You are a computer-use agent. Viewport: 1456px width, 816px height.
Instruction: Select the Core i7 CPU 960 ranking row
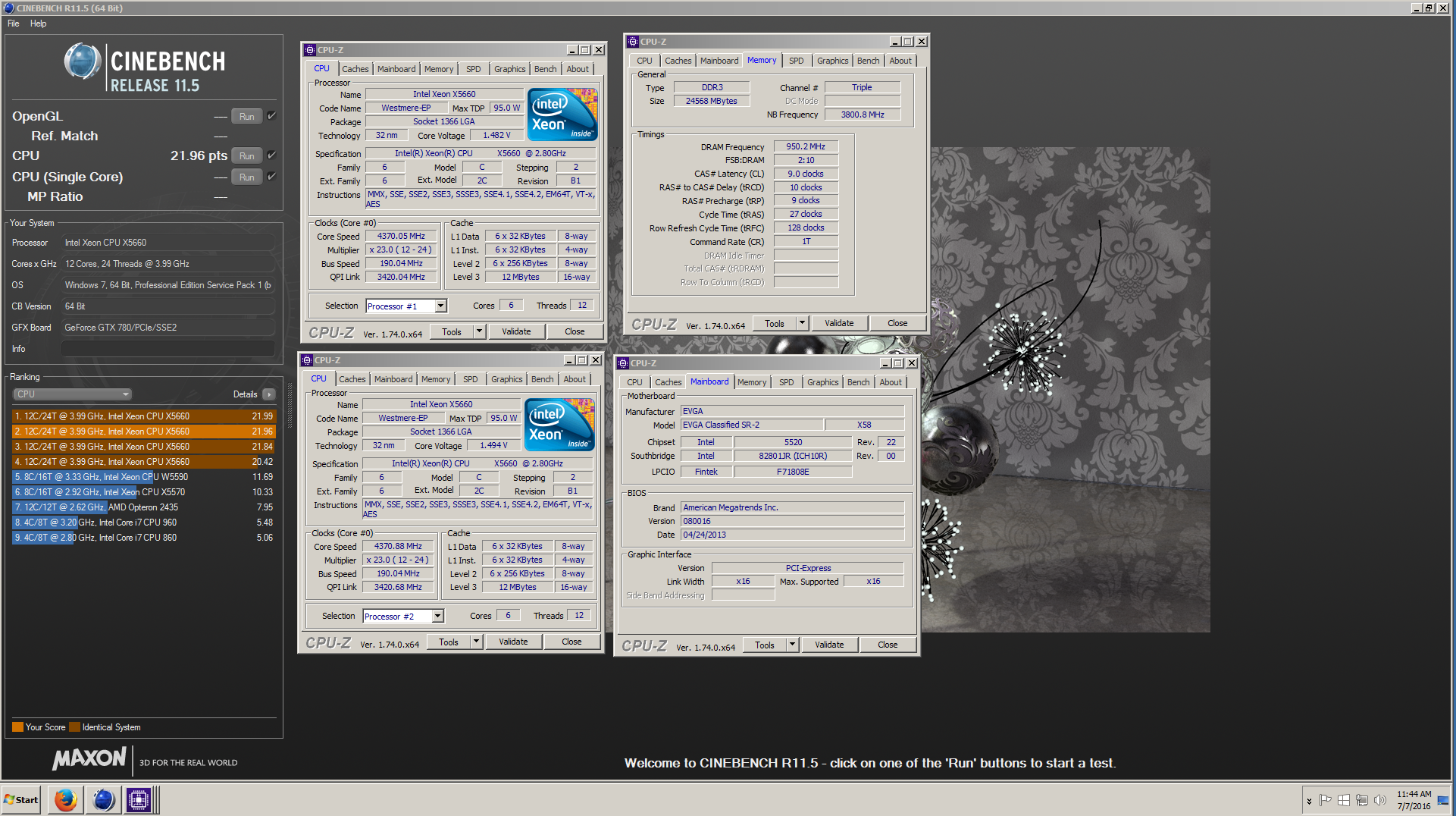click(x=144, y=523)
